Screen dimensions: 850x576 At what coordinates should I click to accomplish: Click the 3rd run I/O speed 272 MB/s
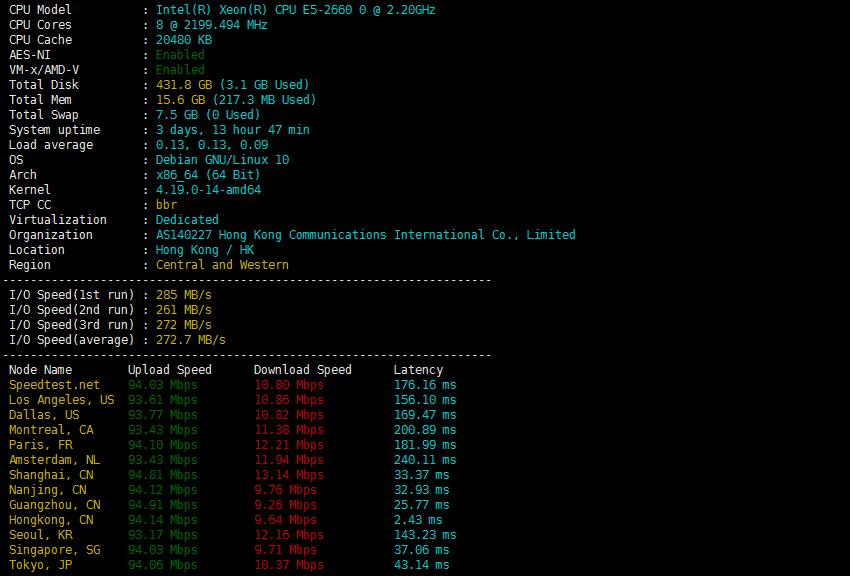click(x=184, y=325)
